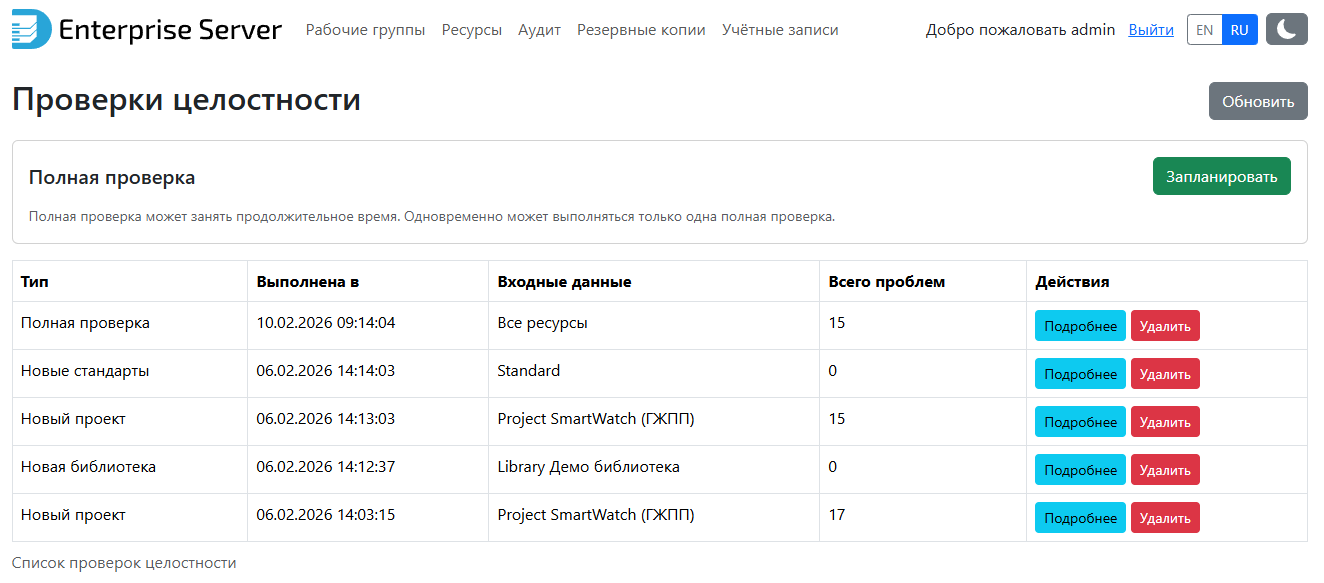Open Подробнее for the check with 17 problems
1324x583 pixels.
(1080, 518)
